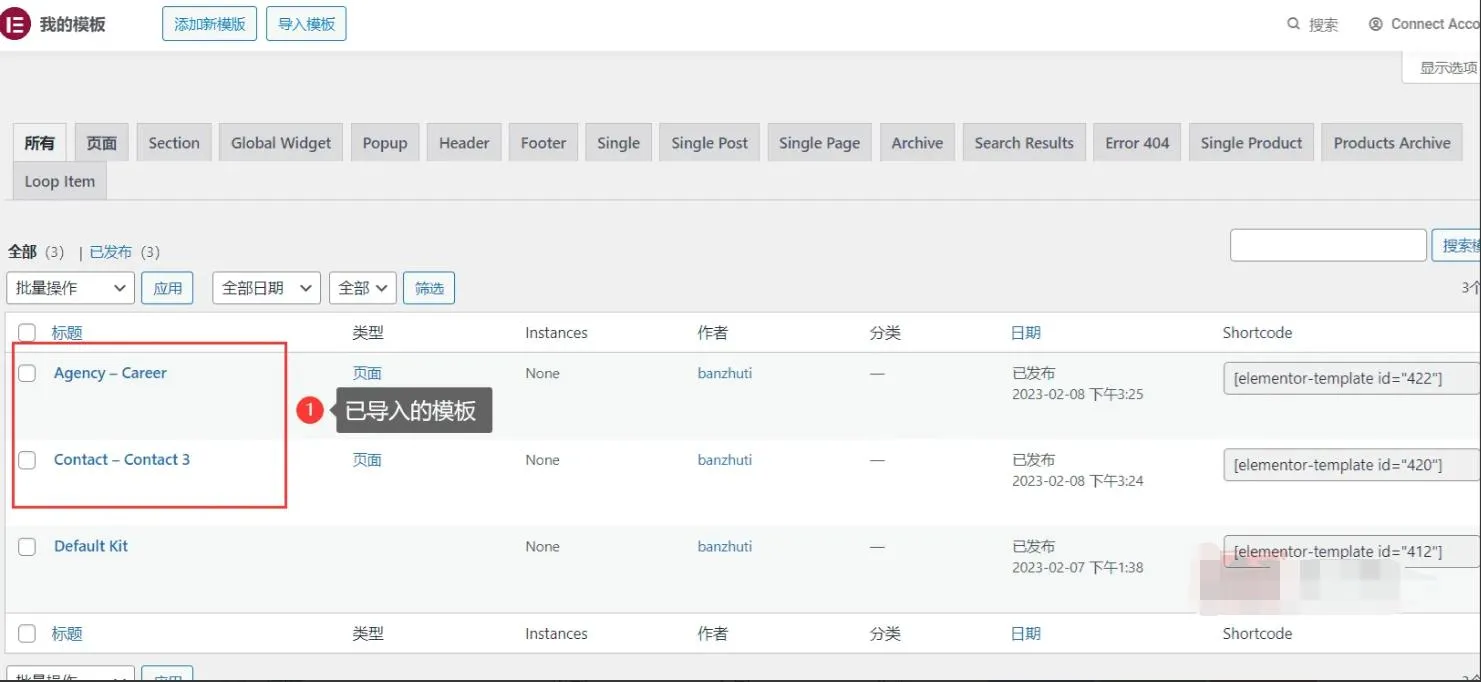Switch to the 页面 tab
The width and height of the screenshot is (1481, 682).
tap(101, 143)
